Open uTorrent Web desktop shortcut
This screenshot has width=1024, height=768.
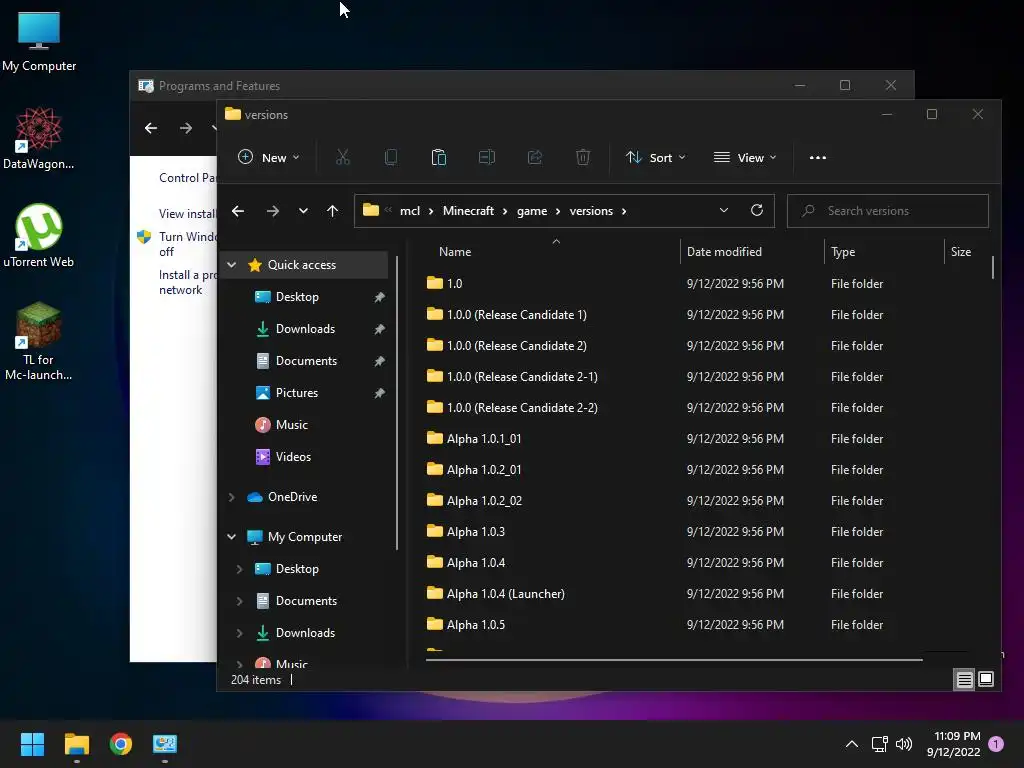[39, 236]
